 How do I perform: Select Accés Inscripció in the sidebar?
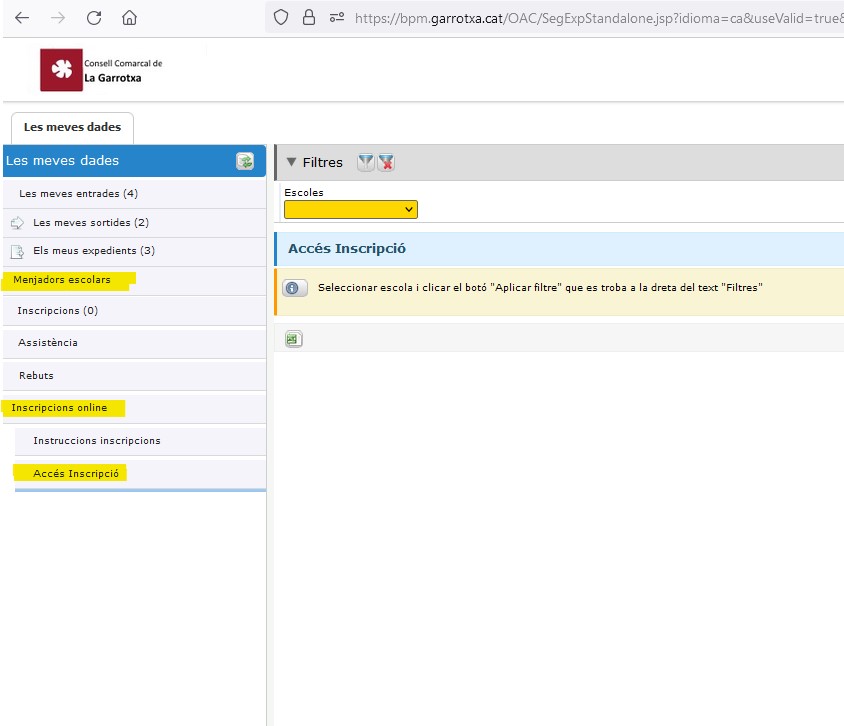click(x=140, y=474)
